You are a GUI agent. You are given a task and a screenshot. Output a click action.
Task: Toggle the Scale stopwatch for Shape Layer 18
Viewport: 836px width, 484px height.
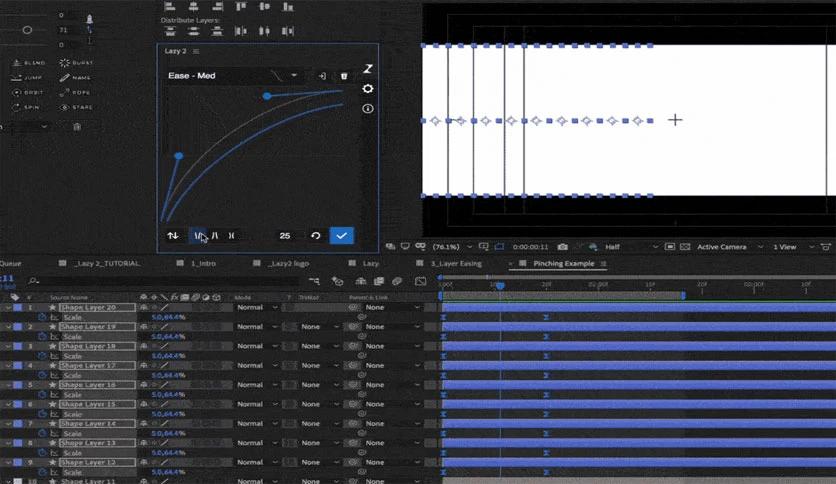click(x=42, y=356)
